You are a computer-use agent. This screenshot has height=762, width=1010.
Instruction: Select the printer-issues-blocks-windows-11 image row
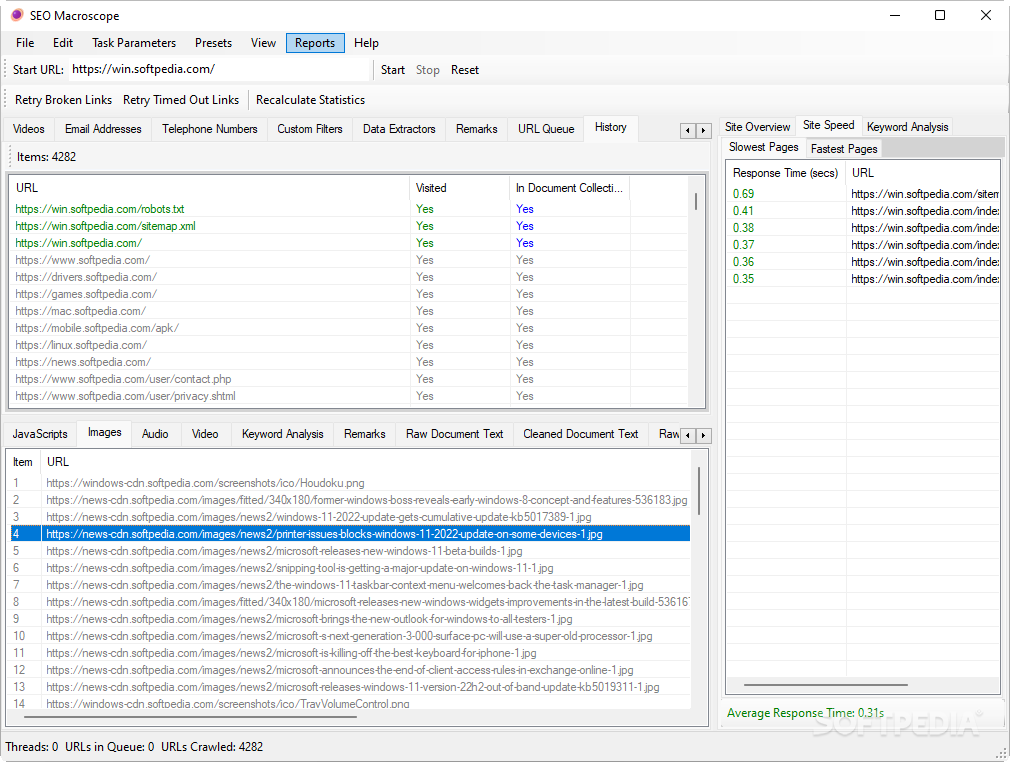351,534
